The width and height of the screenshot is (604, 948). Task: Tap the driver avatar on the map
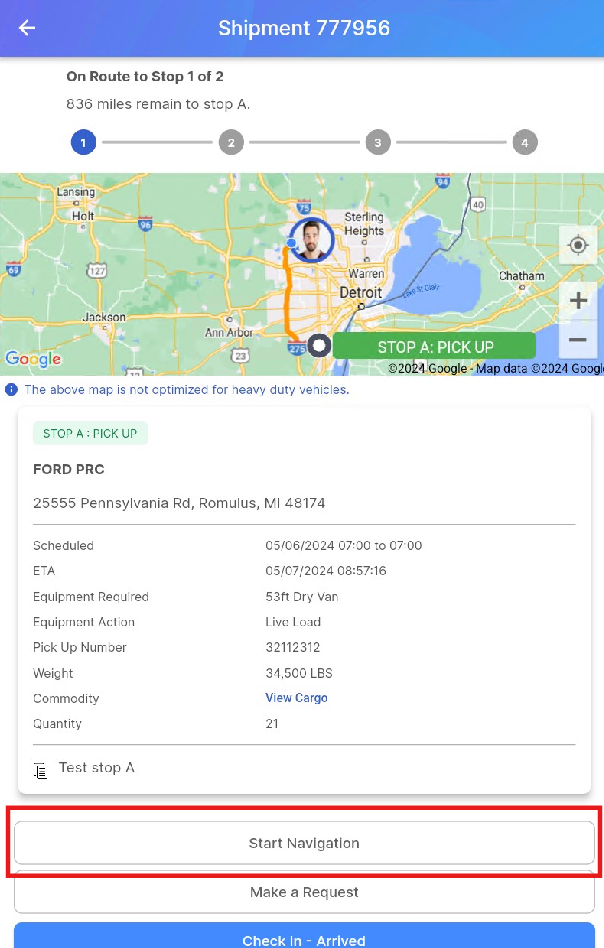click(x=311, y=239)
